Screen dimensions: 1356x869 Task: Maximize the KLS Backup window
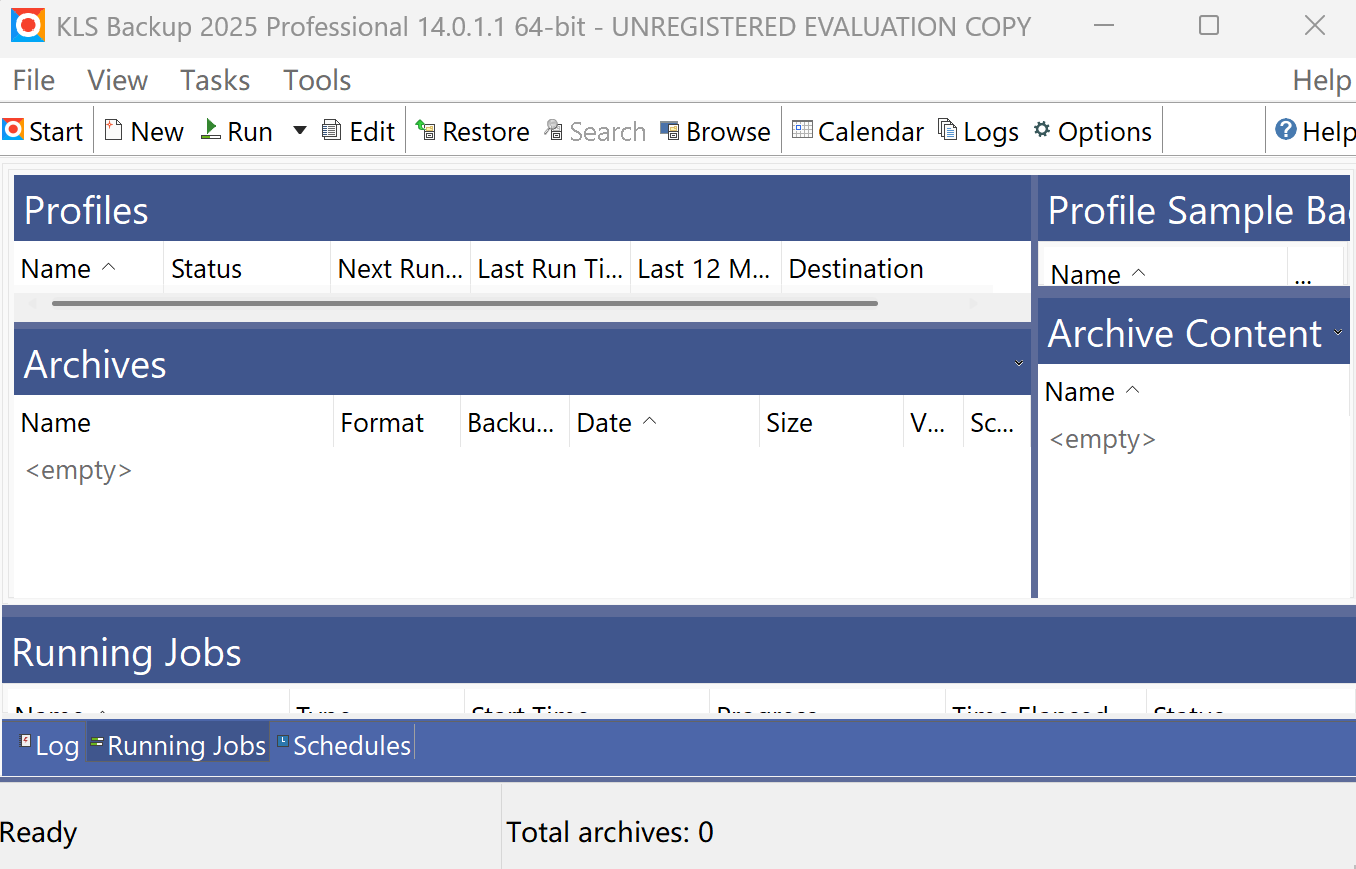click(1209, 25)
